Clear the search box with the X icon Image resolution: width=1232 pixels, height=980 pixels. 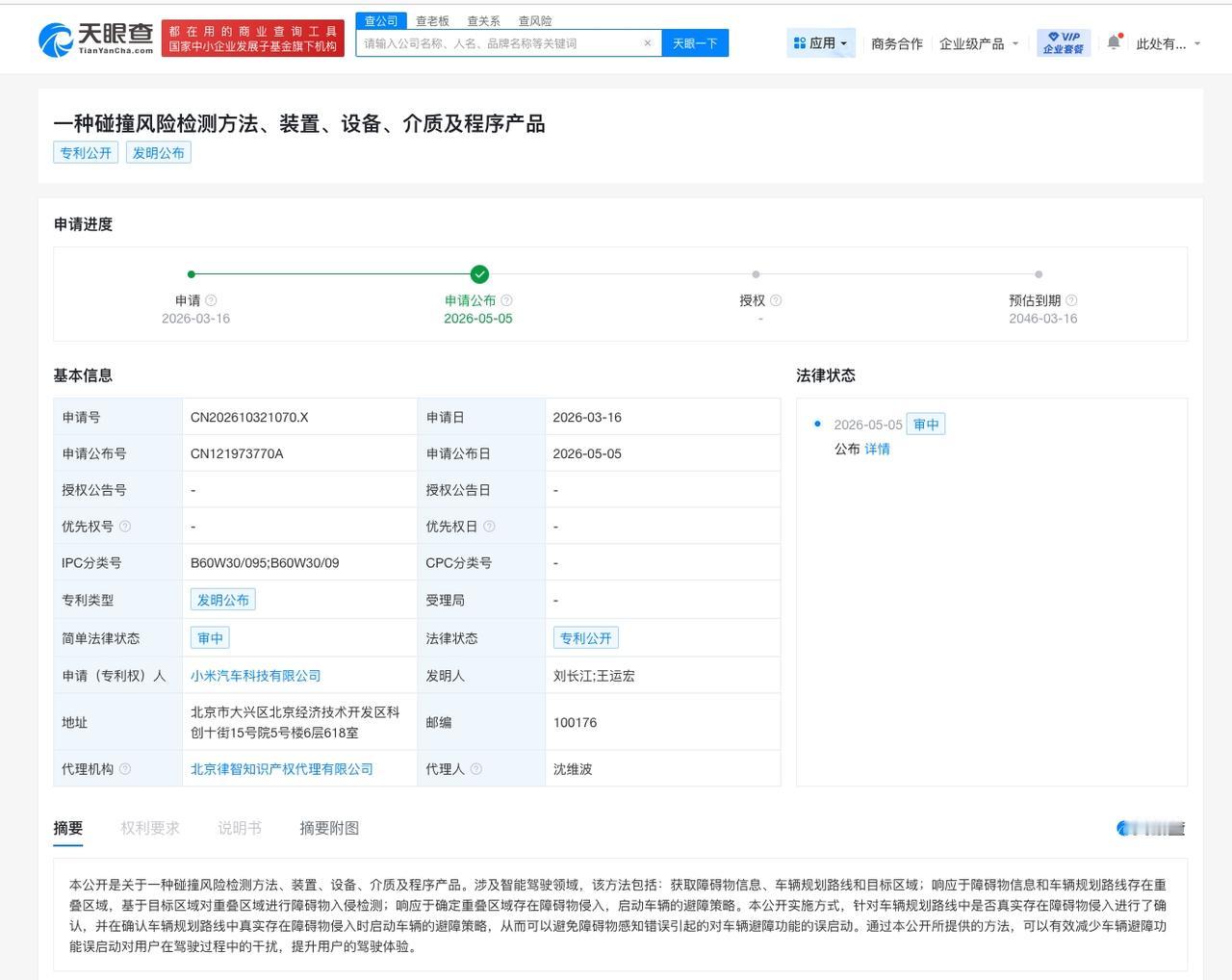coord(648,43)
